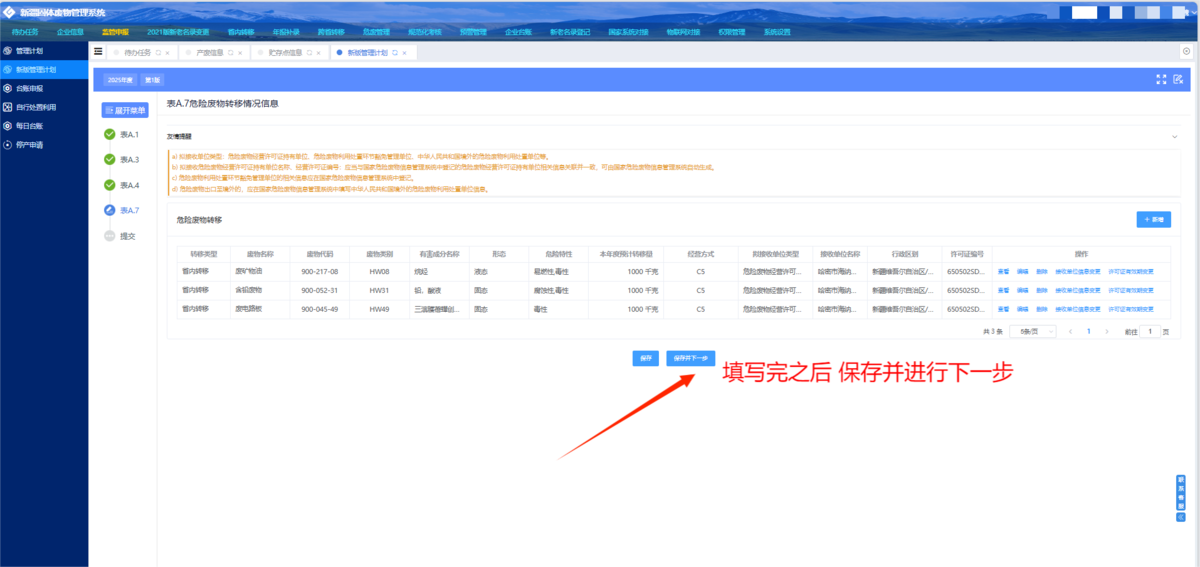Click the 每日台账 sidebar icon
The width and height of the screenshot is (1200, 567).
point(8,126)
